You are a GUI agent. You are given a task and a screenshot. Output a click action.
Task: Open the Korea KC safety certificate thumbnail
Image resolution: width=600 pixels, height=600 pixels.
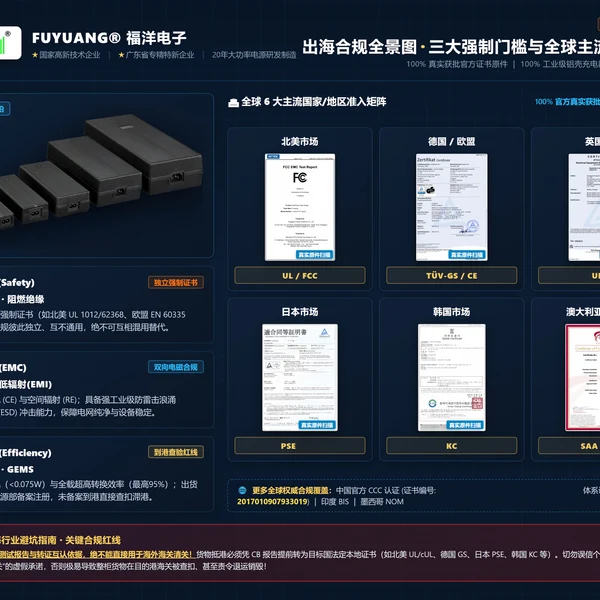click(452, 377)
